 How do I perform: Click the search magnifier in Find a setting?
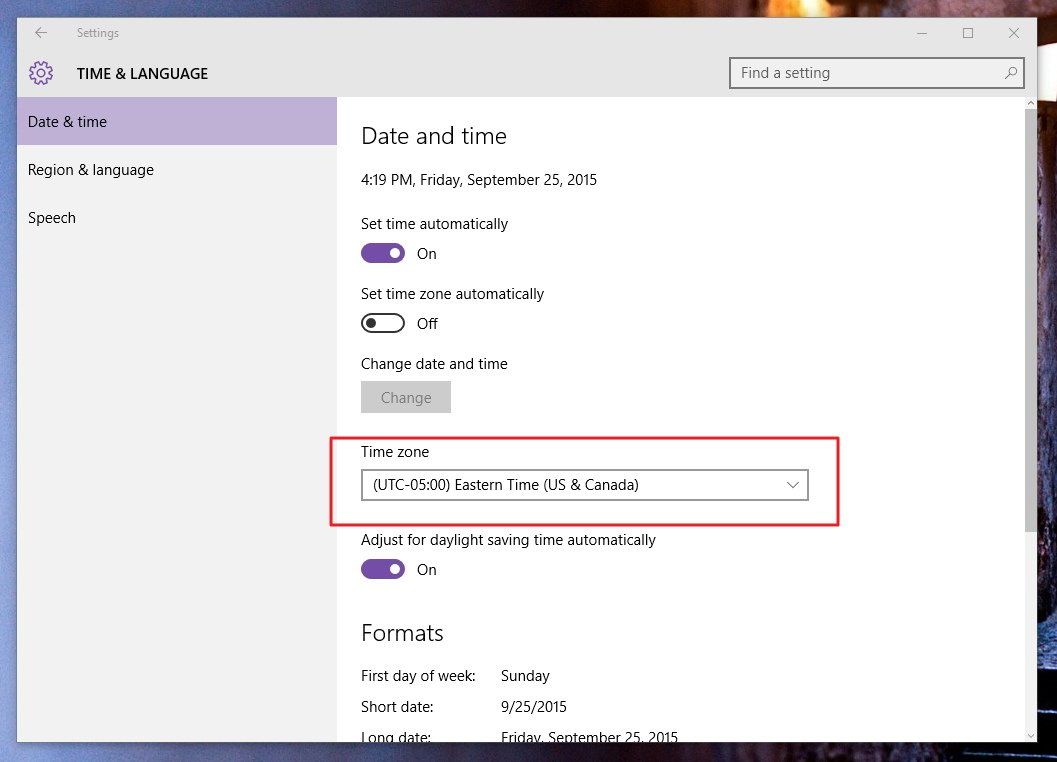point(1010,72)
